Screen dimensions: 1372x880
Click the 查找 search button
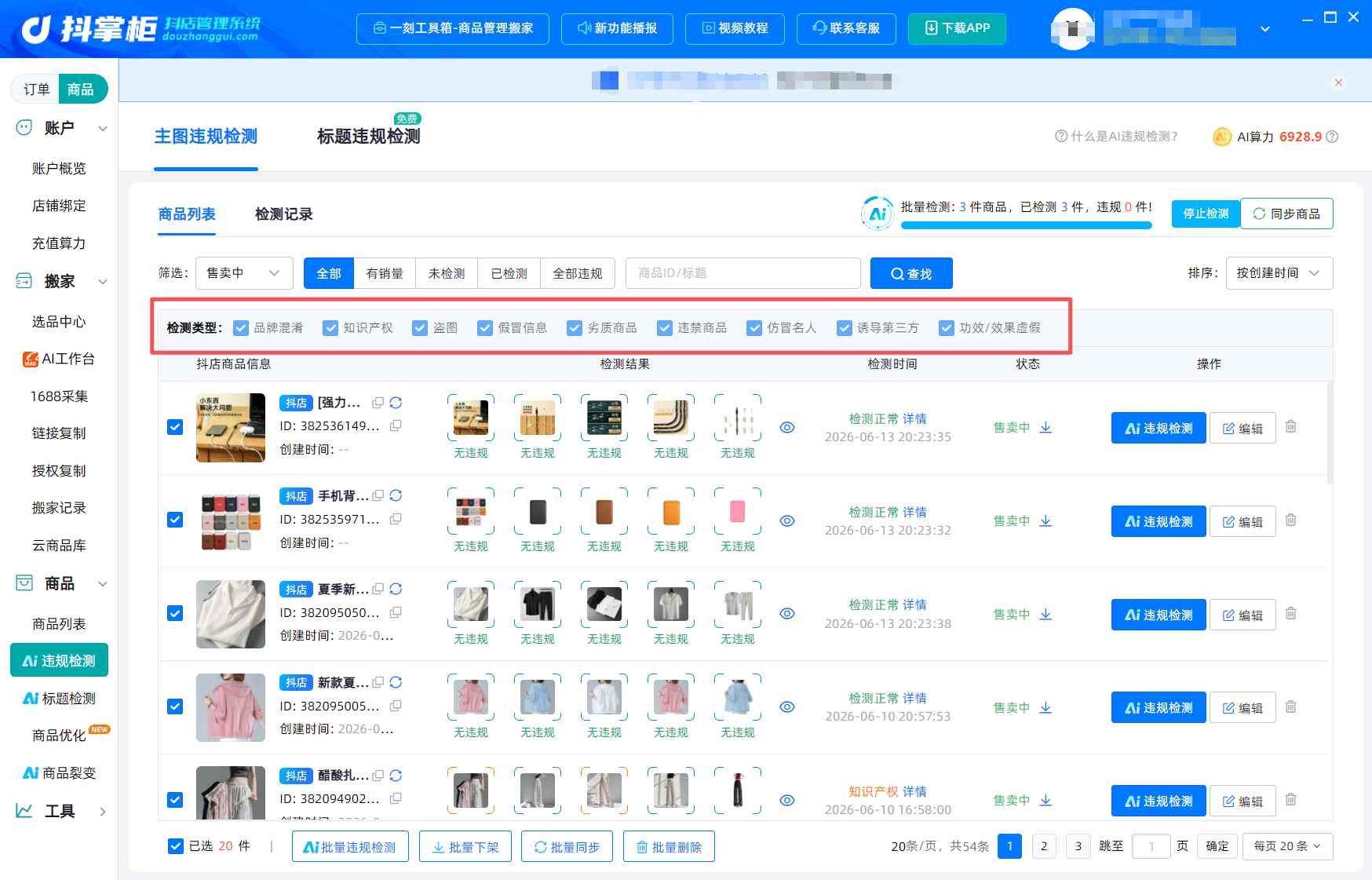click(911, 273)
